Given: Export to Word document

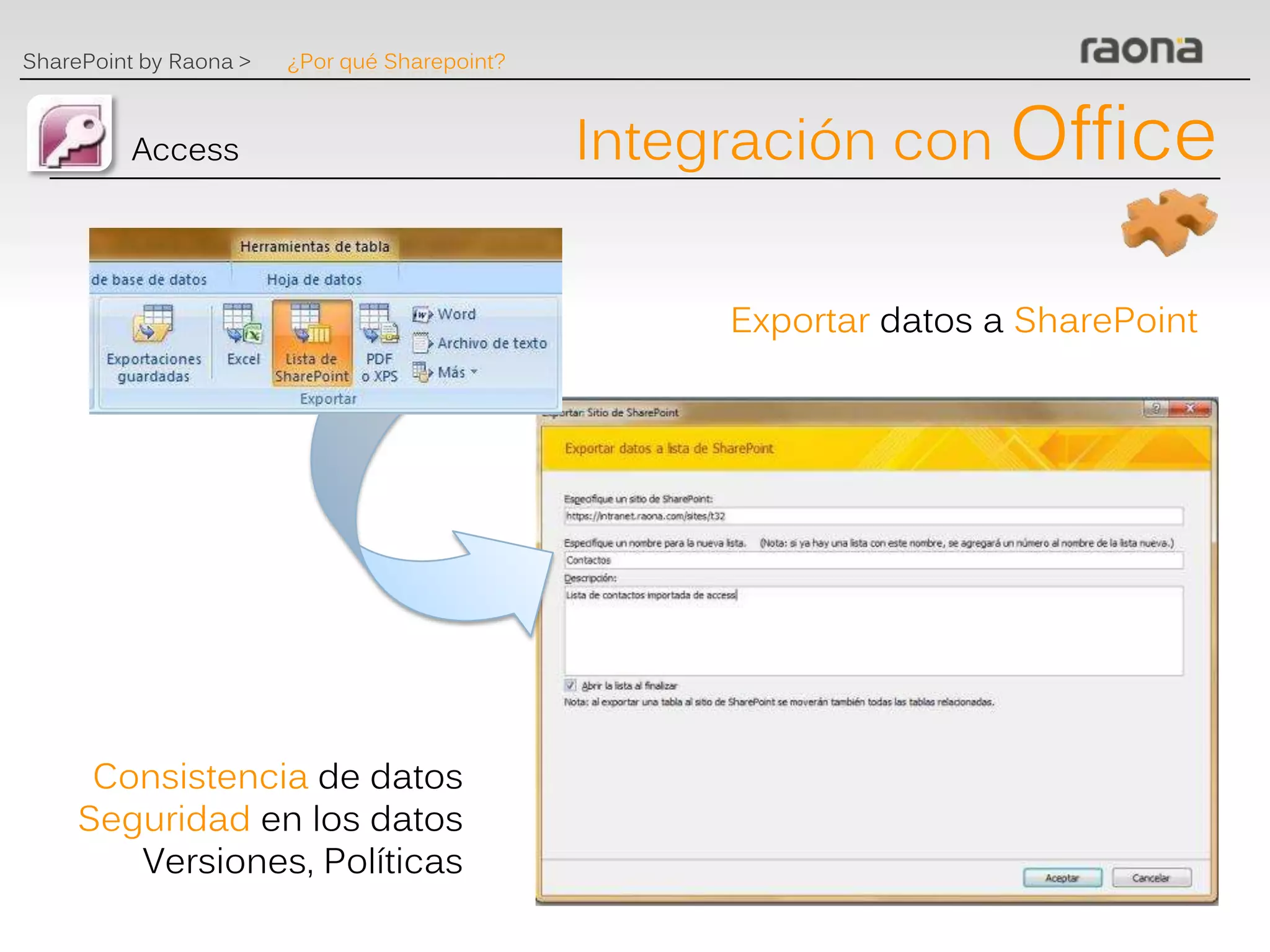Looking at the screenshot, I should point(444,314).
